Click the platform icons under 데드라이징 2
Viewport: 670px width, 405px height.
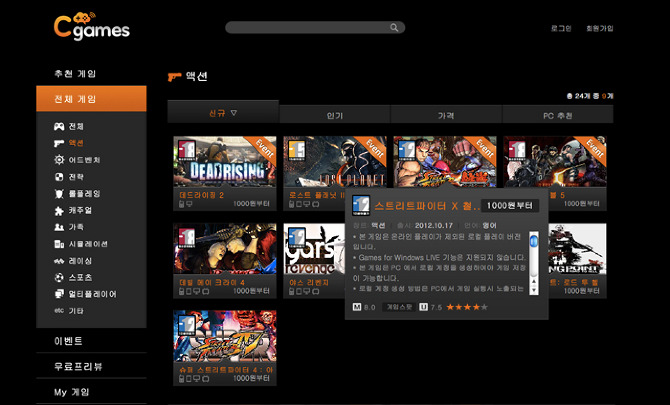(x=185, y=204)
